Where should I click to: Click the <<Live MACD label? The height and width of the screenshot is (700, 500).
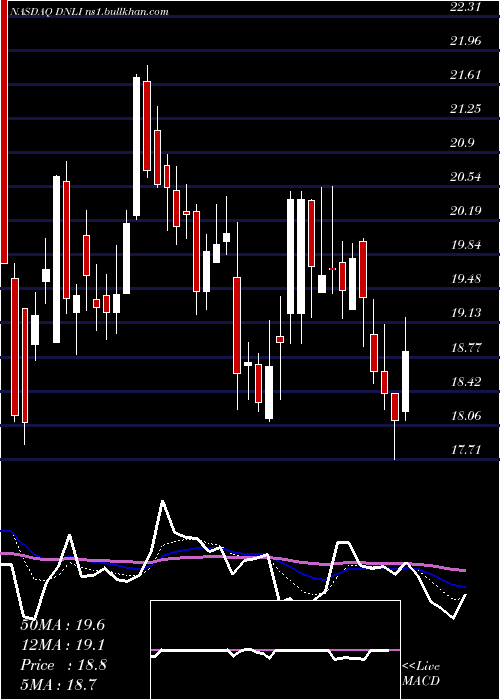[421, 673]
